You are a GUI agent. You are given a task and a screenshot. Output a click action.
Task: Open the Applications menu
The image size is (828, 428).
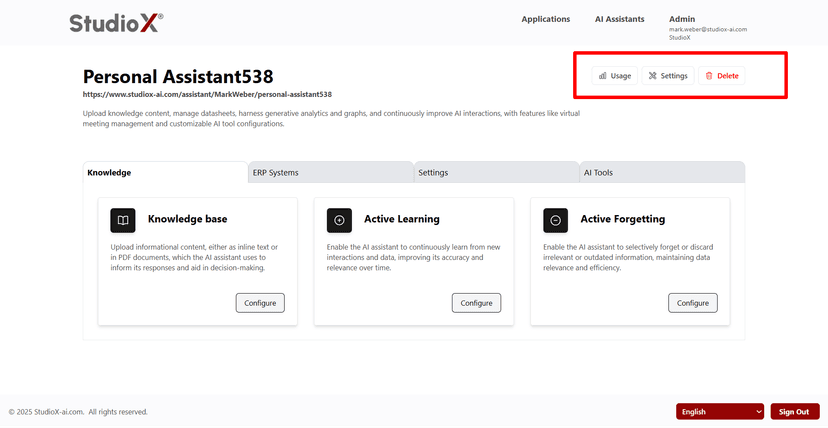(546, 19)
